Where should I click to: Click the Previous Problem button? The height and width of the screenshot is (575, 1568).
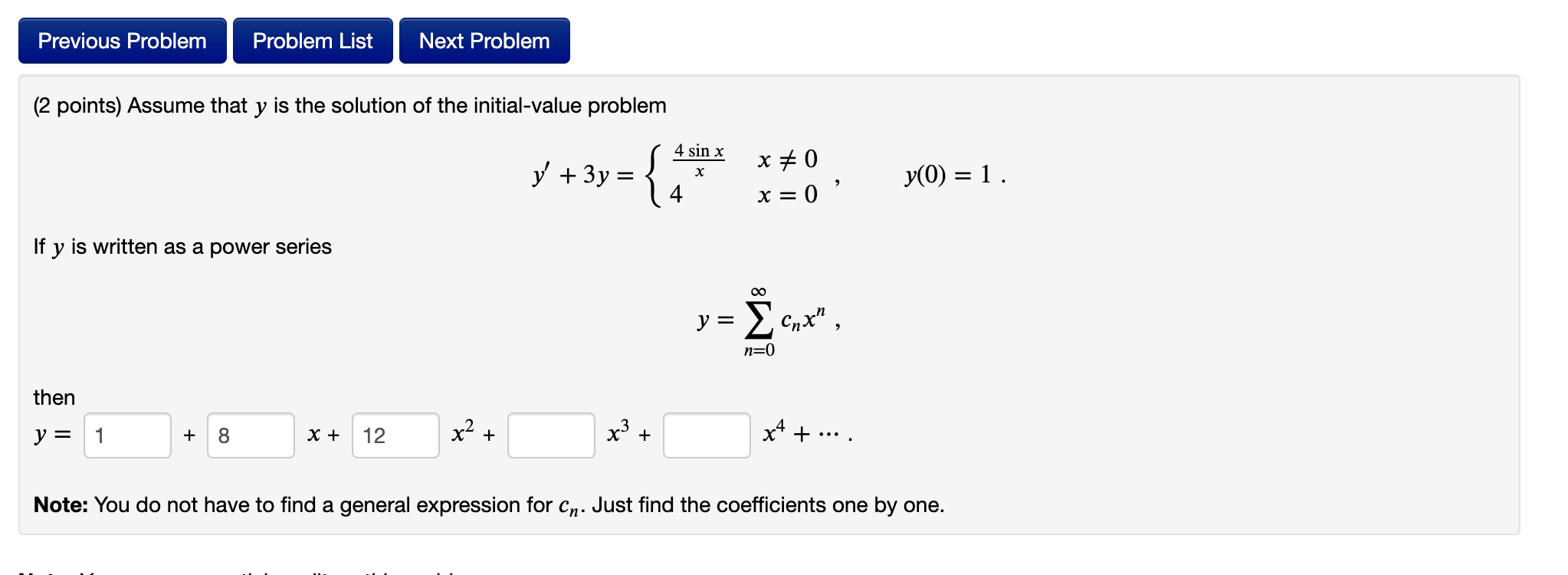(122, 40)
